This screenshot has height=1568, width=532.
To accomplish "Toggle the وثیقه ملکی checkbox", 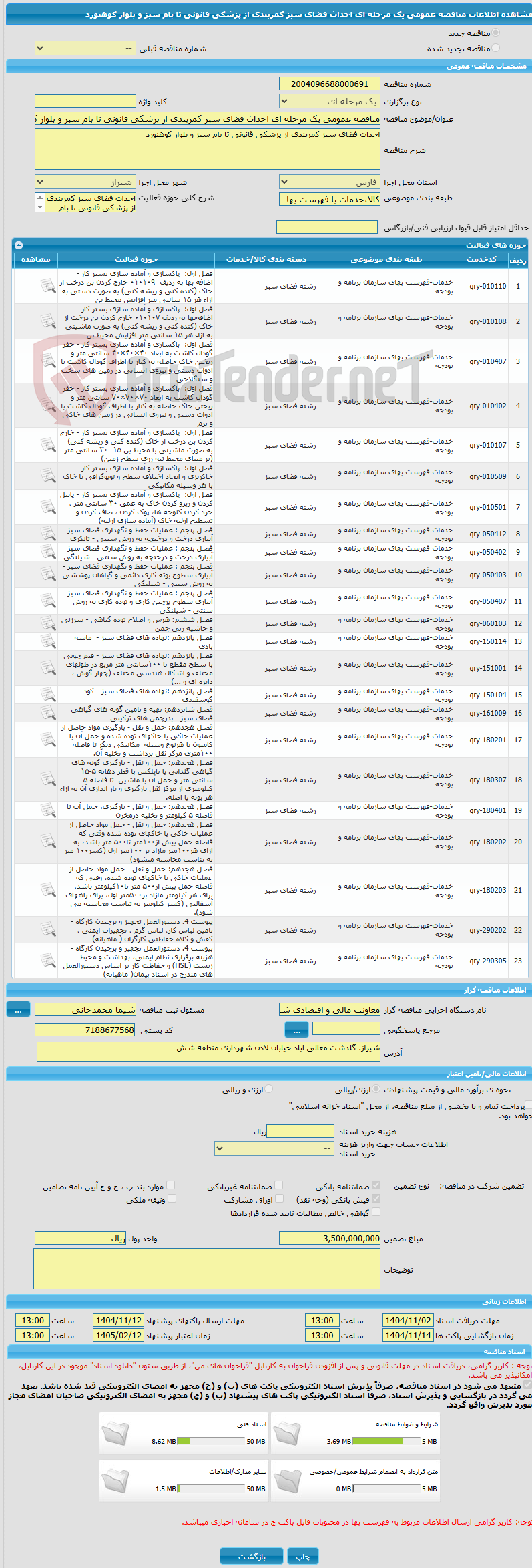I will pos(172,1199).
